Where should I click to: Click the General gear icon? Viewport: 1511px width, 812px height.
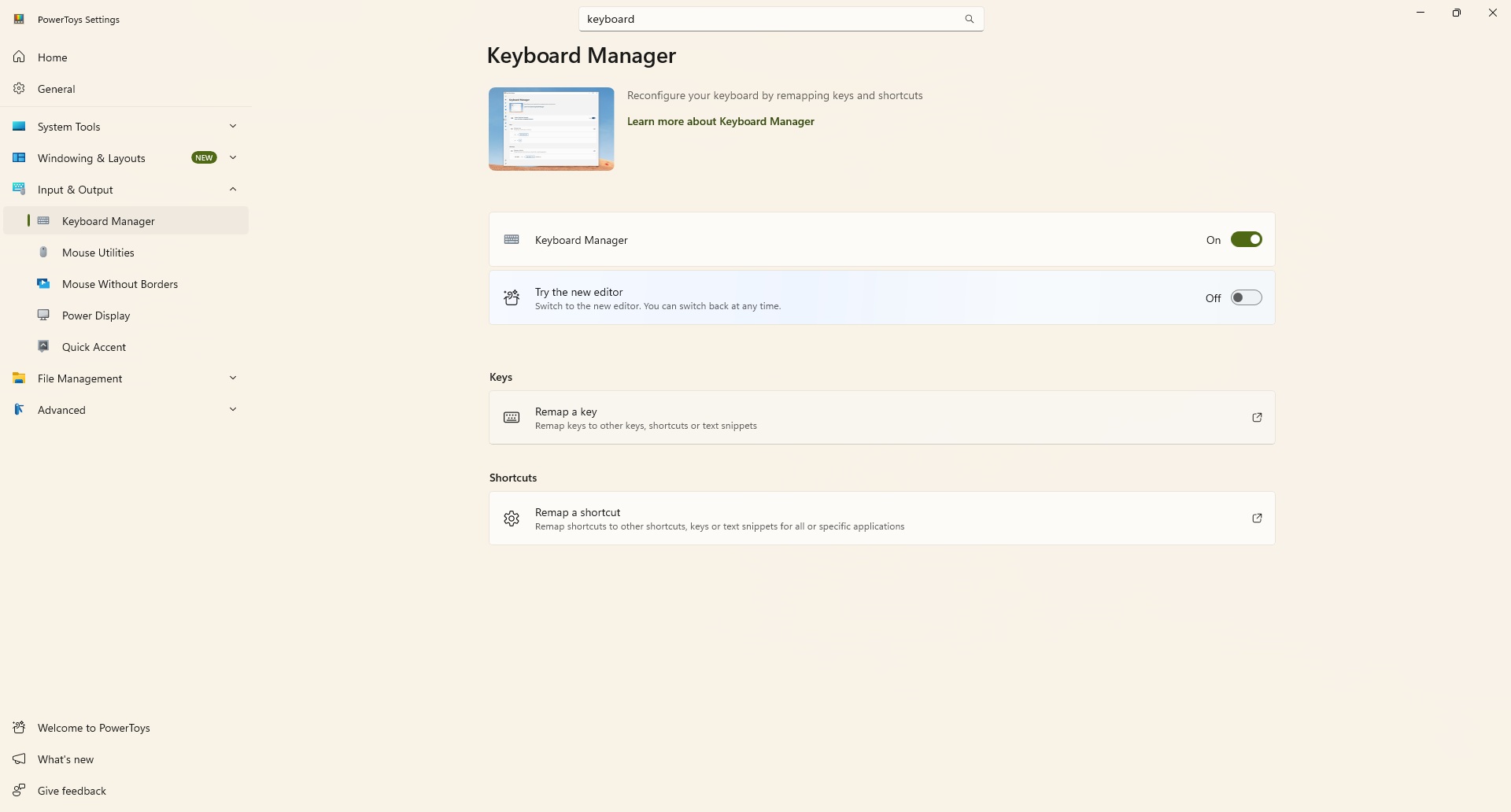[x=19, y=89]
